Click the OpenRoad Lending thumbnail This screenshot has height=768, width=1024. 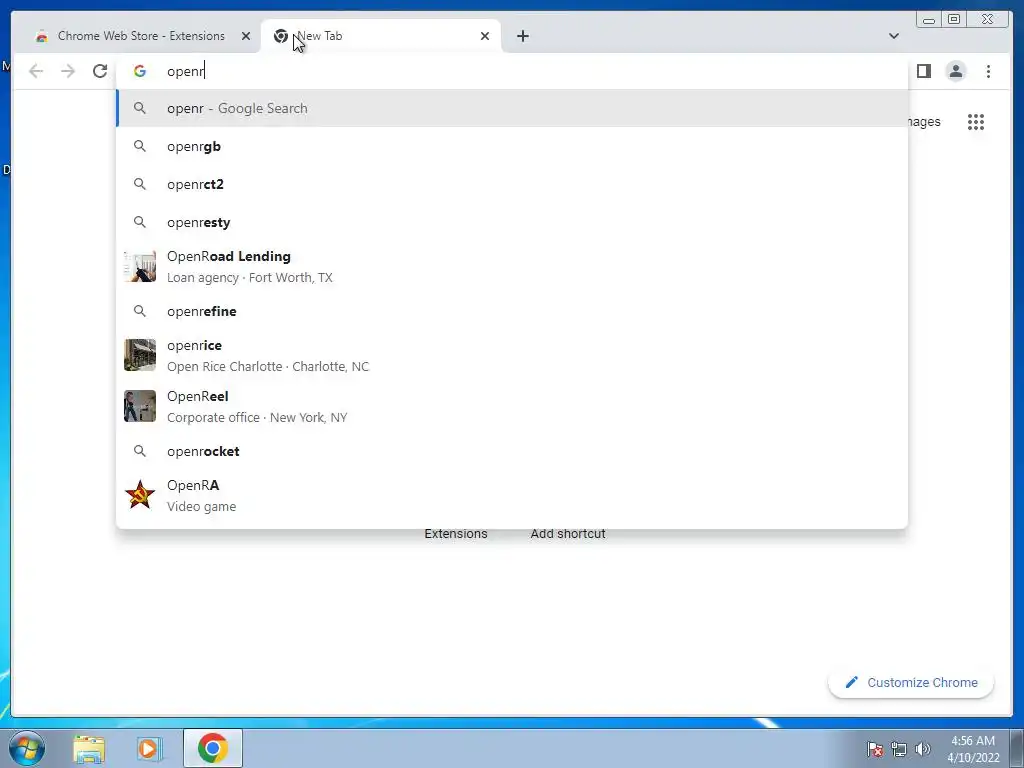tap(140, 266)
